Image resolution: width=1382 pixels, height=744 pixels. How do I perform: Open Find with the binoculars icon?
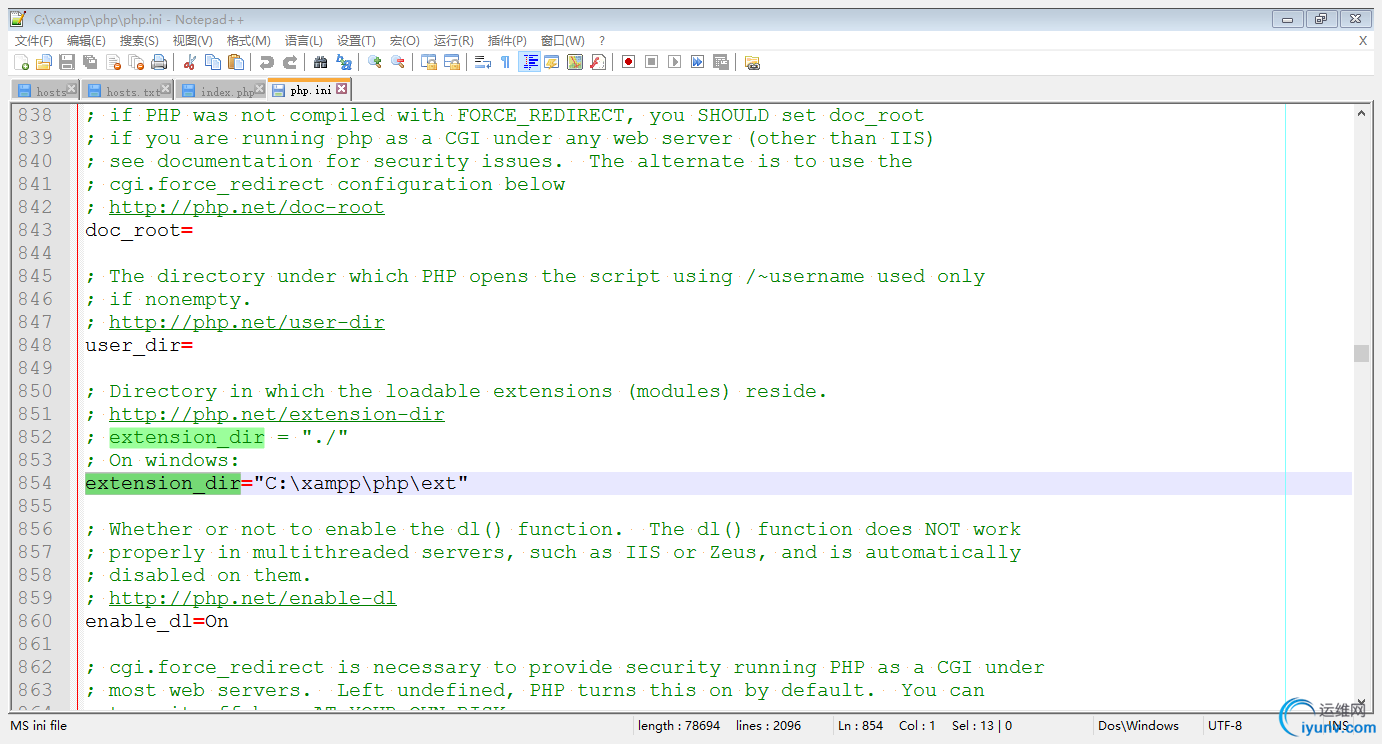[x=320, y=62]
